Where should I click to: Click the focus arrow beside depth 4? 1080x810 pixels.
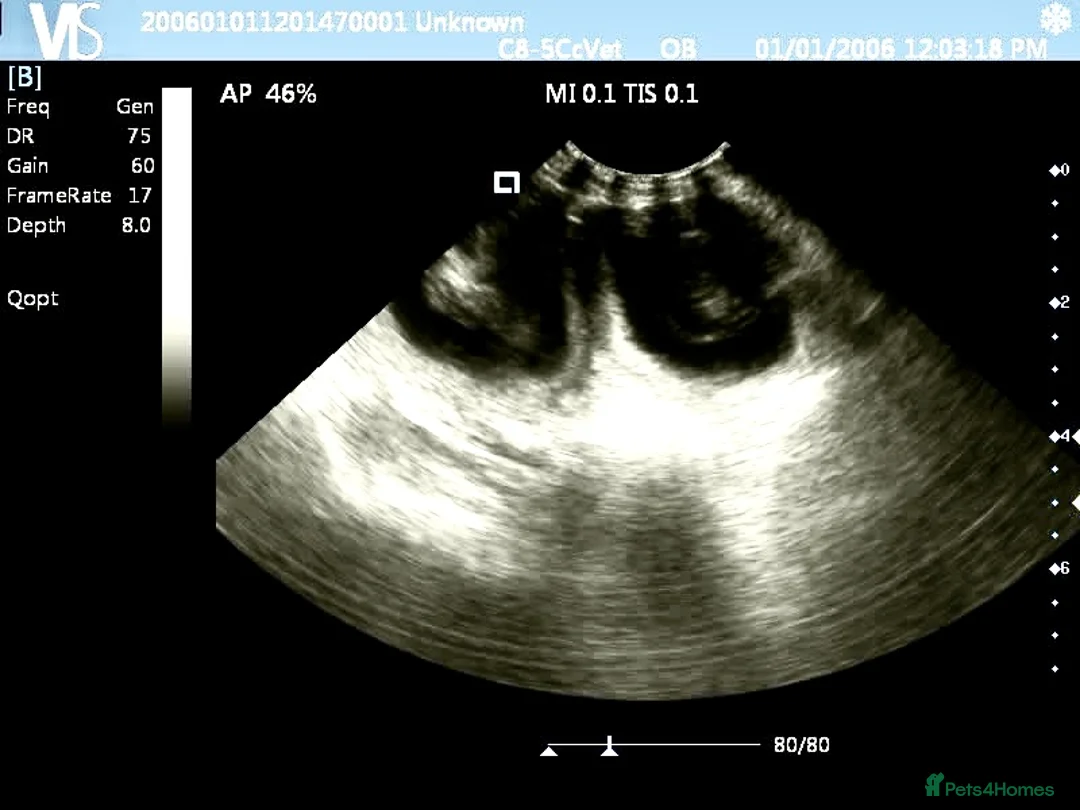[1074, 436]
